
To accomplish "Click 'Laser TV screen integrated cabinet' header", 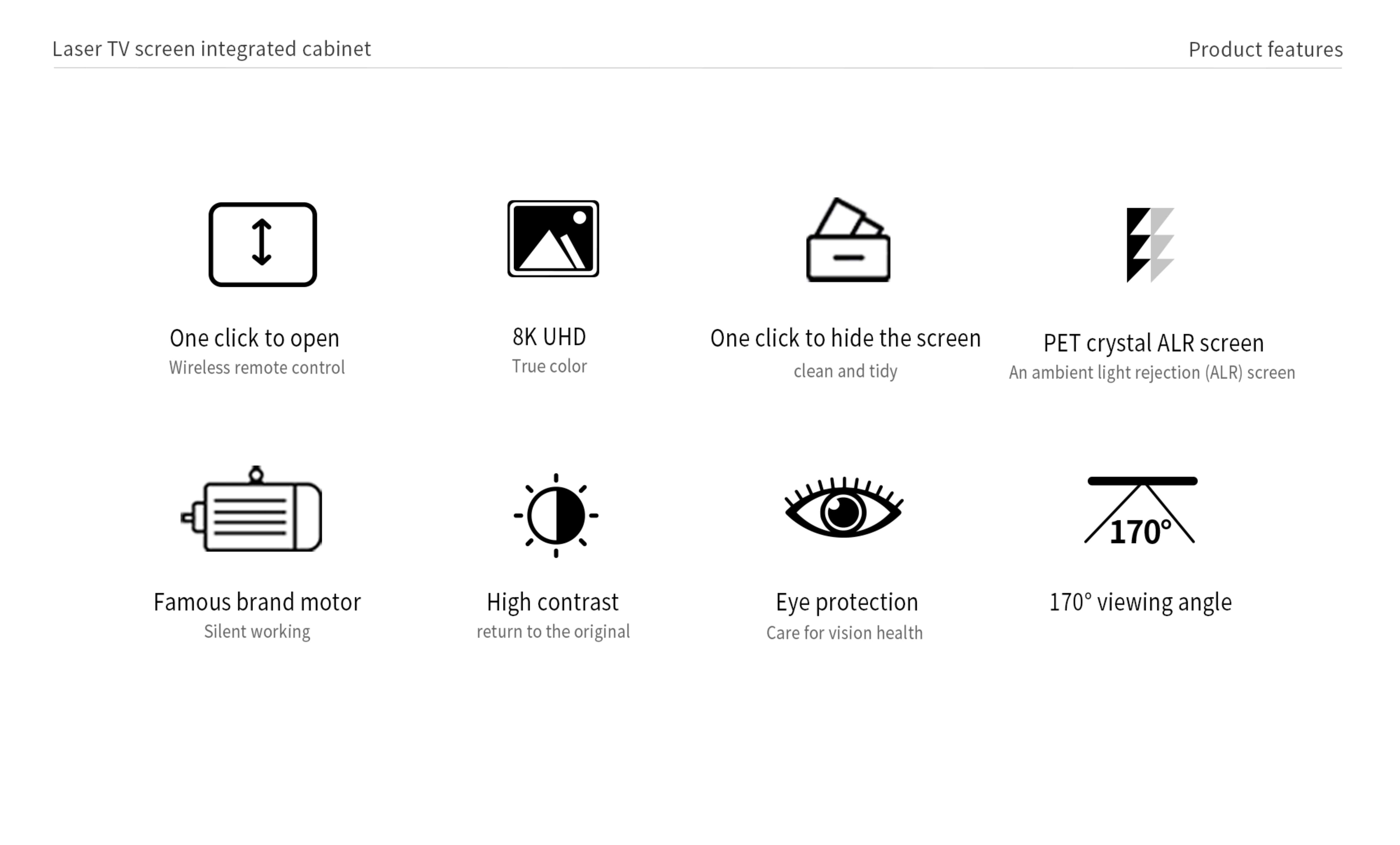I will 211,49.
